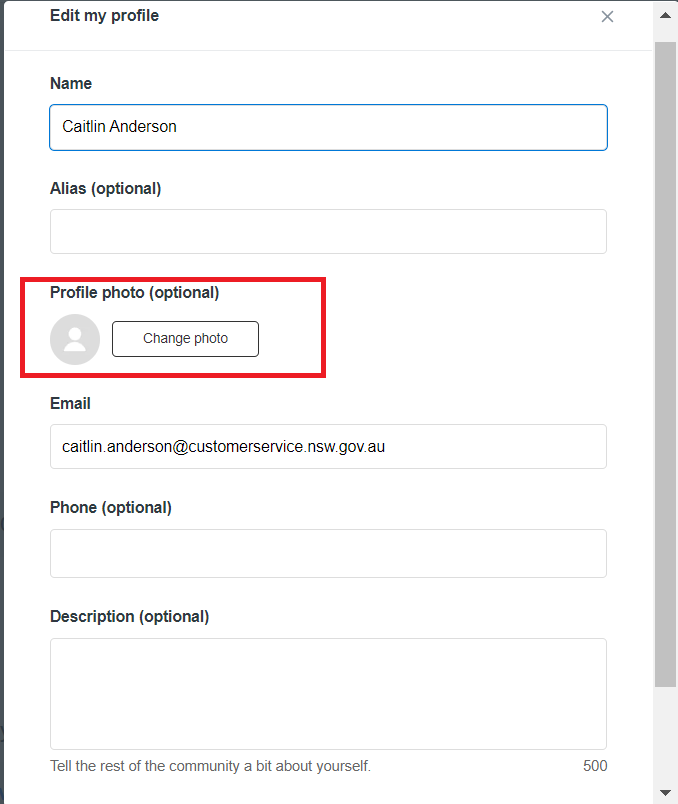Click into the Phone (optional) field
The image size is (678, 804).
coord(328,553)
